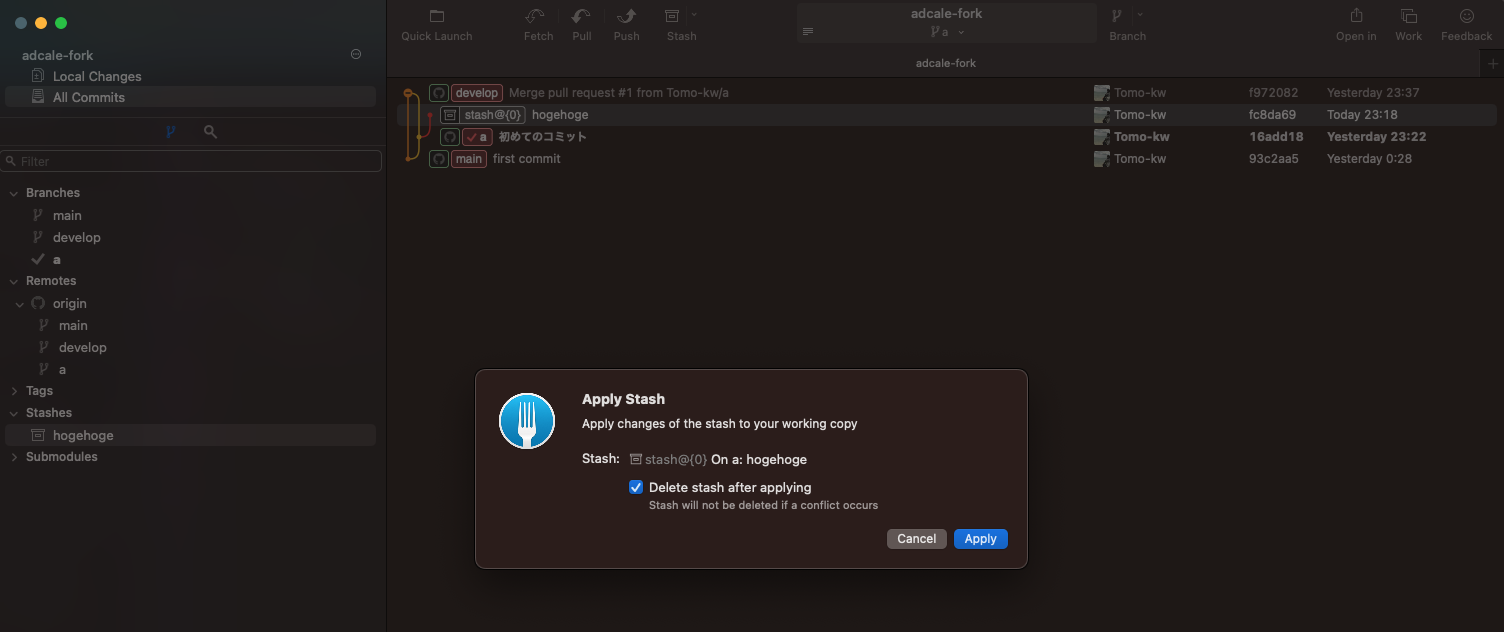Uncheck 'Delete stash after applying'

click(x=636, y=487)
